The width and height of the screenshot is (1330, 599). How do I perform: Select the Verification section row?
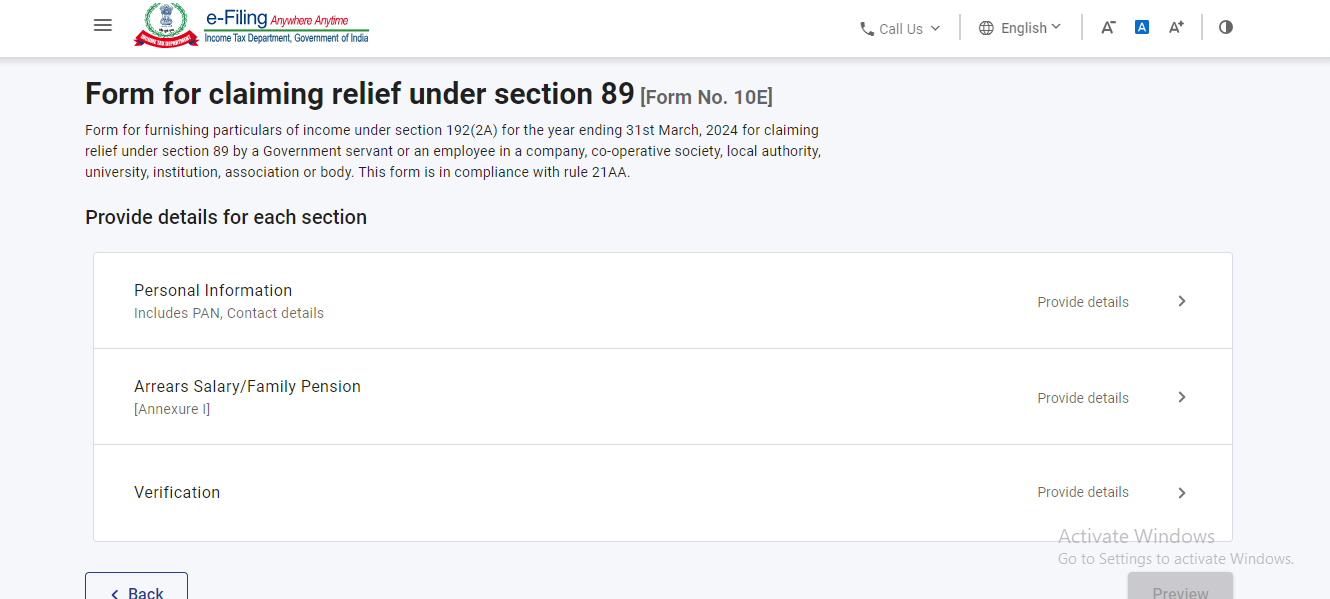pyautogui.click(x=177, y=493)
